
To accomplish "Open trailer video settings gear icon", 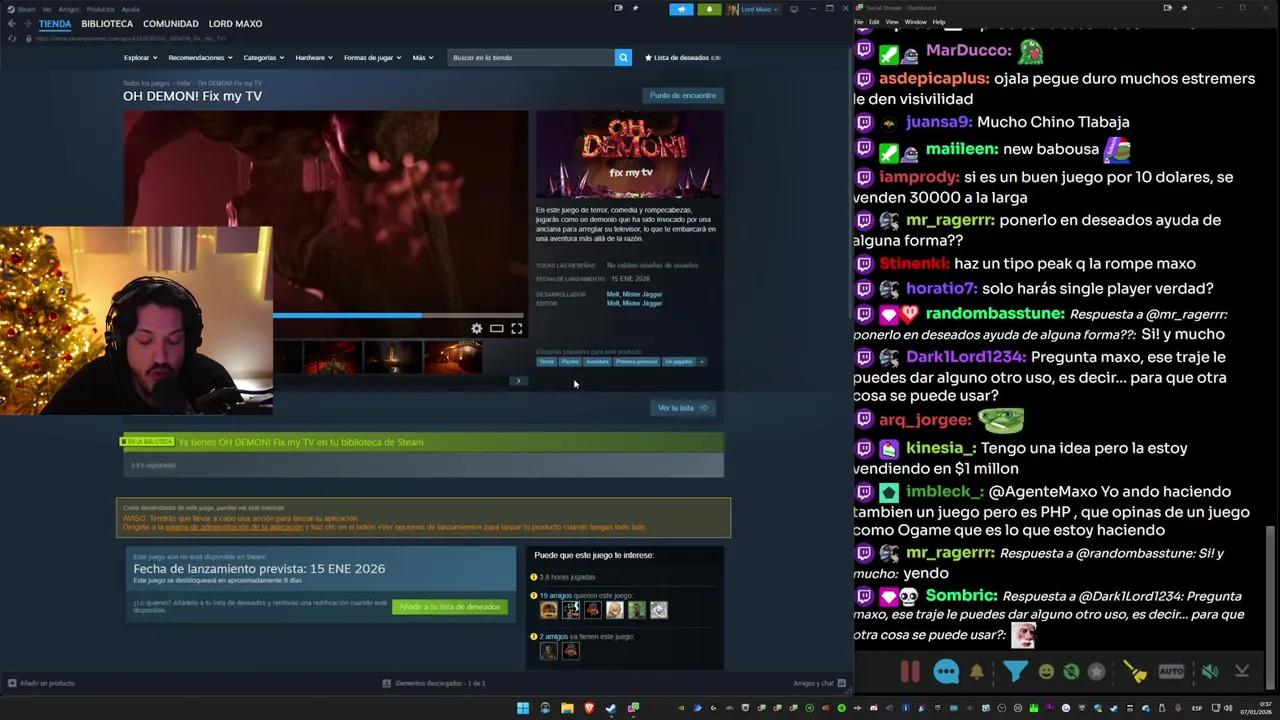I will tap(477, 329).
